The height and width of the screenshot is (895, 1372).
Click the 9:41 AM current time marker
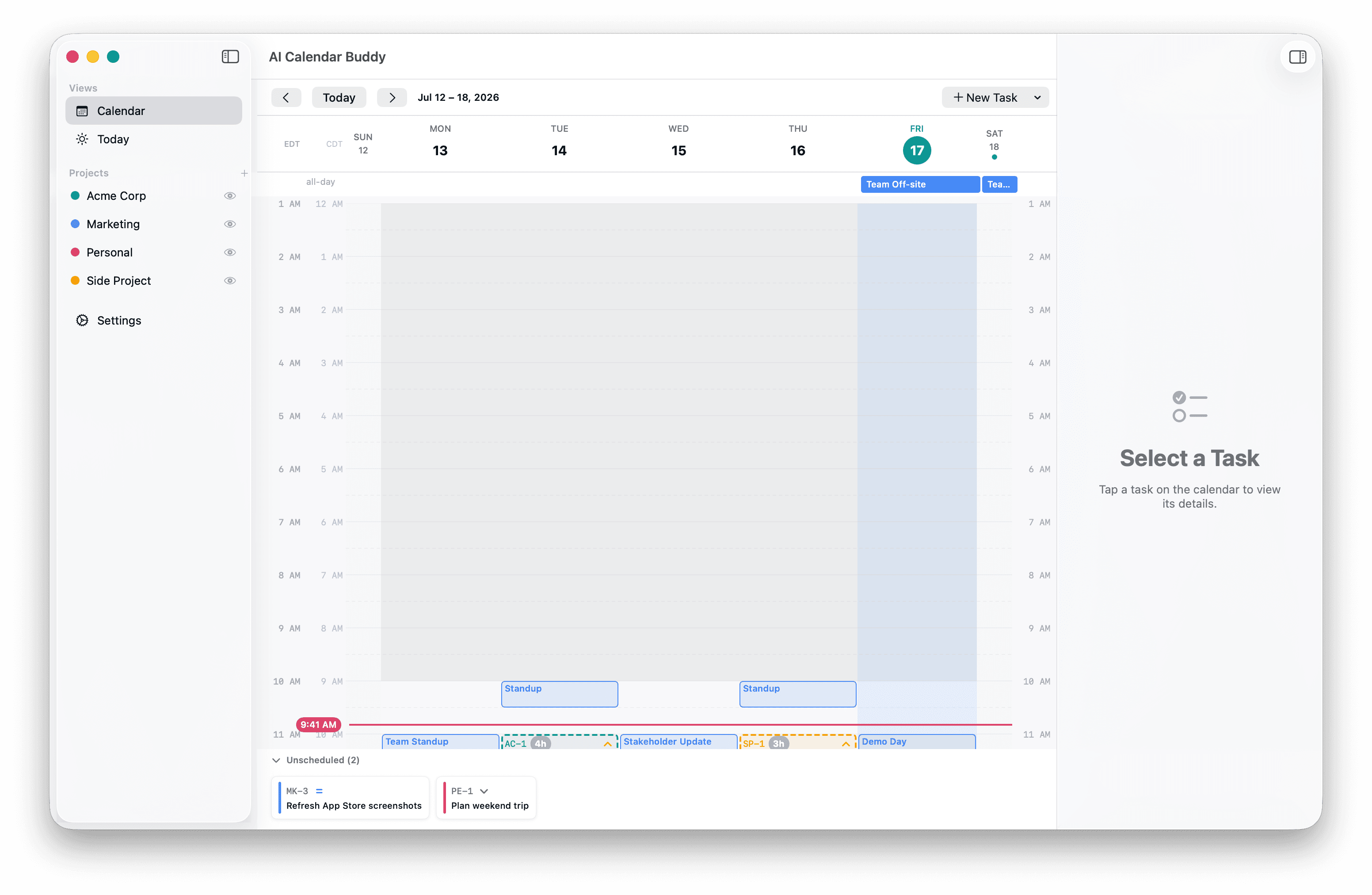coord(318,724)
